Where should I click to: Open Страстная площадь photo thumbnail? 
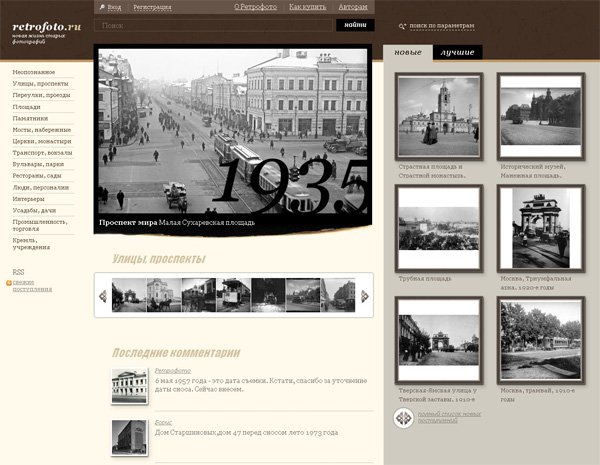[x=439, y=116]
